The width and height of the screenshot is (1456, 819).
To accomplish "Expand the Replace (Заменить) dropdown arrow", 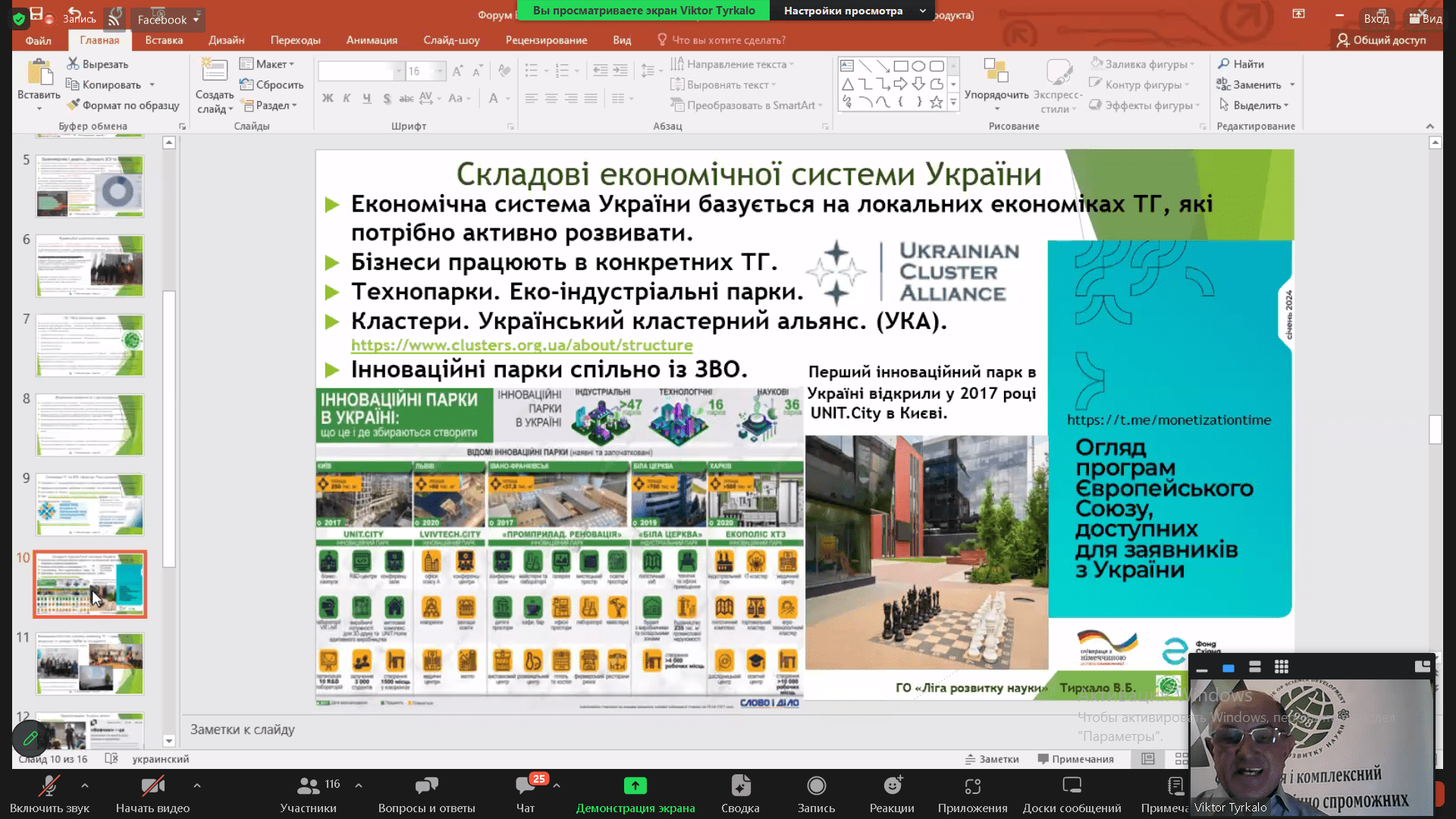I will click(1292, 85).
